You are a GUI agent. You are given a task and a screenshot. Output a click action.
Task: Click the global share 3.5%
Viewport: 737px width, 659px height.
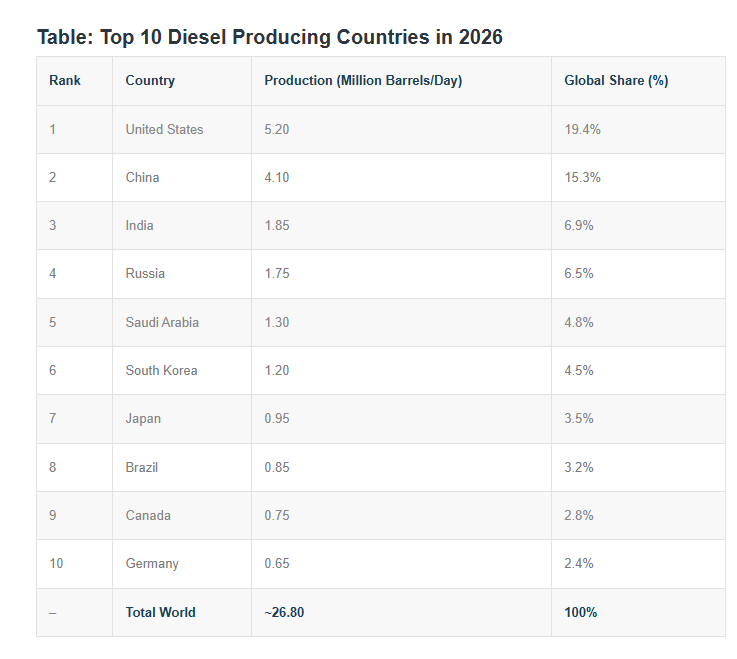[579, 418]
